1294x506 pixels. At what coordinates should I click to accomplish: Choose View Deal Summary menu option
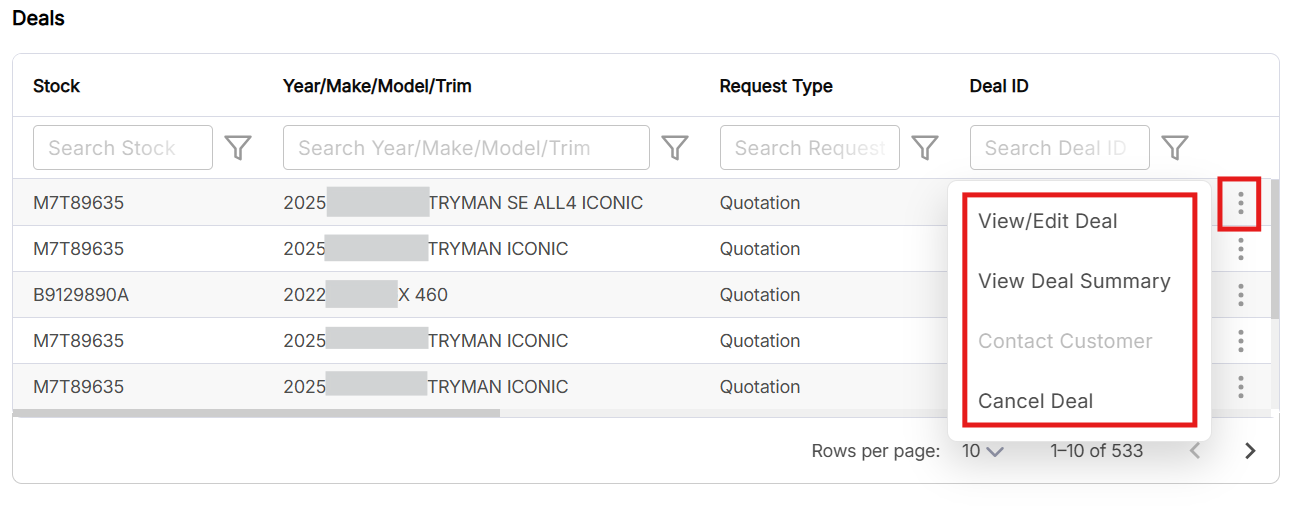[1073, 281]
